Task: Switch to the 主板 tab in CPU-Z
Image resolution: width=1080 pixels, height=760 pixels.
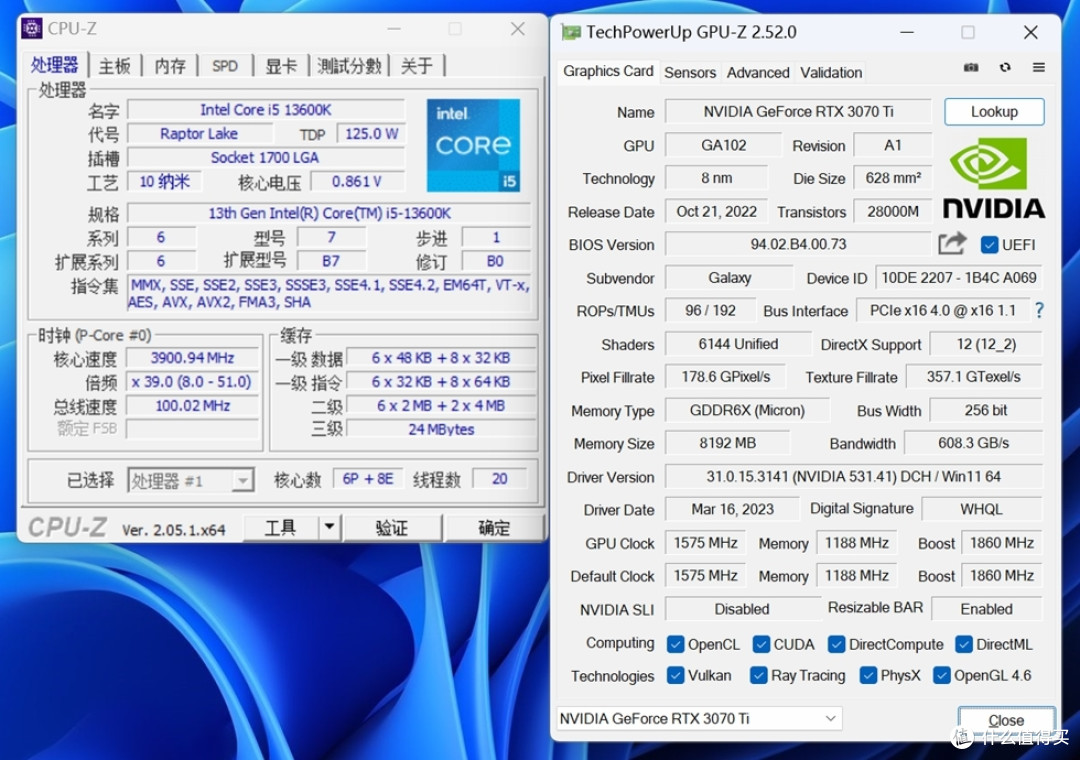Action: (115, 66)
